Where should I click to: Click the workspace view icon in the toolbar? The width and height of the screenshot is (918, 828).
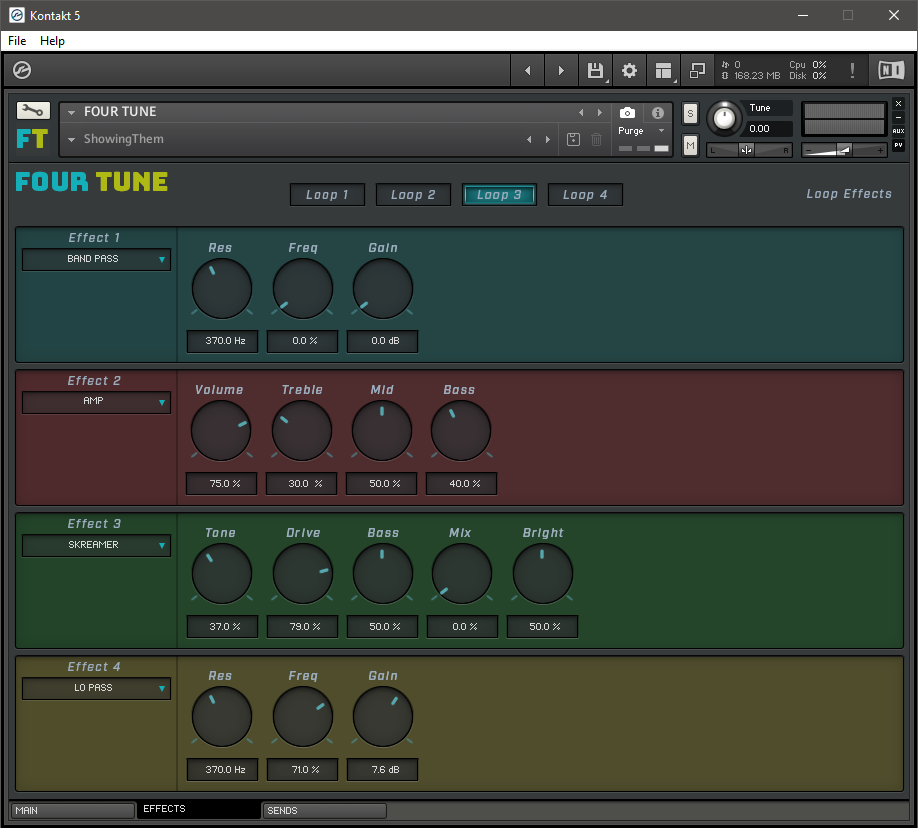(663, 70)
